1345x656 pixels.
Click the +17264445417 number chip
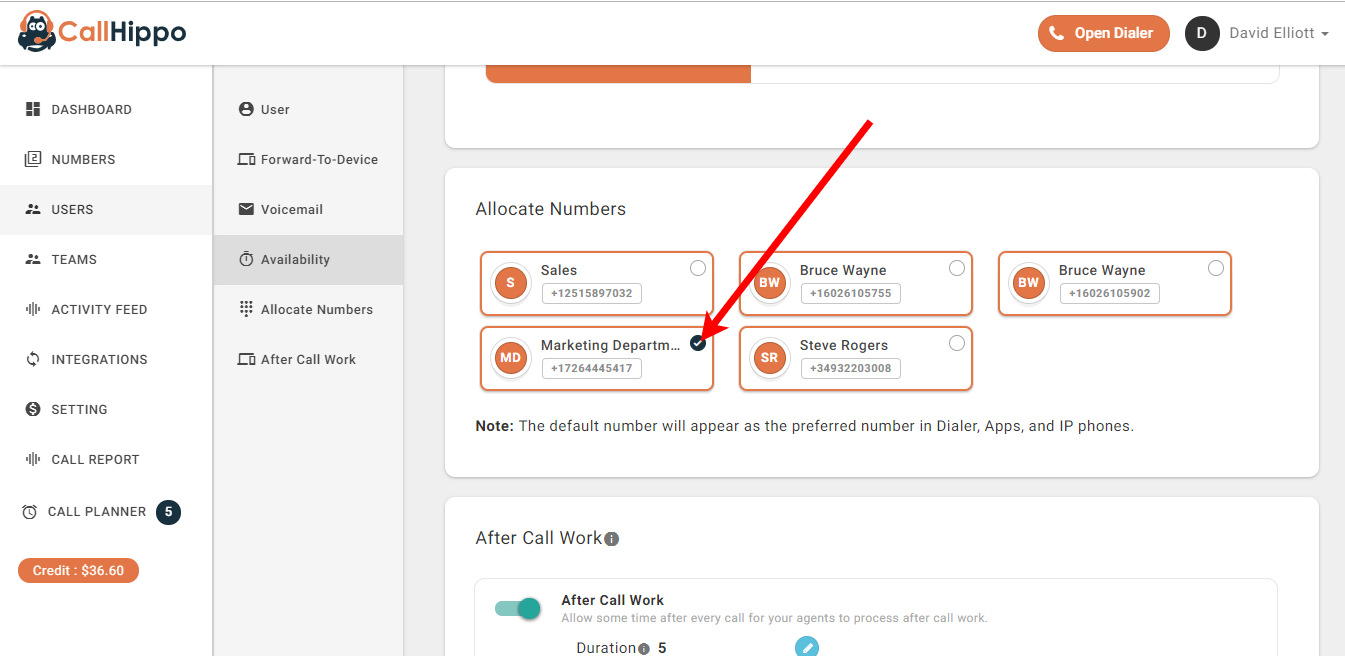592,368
